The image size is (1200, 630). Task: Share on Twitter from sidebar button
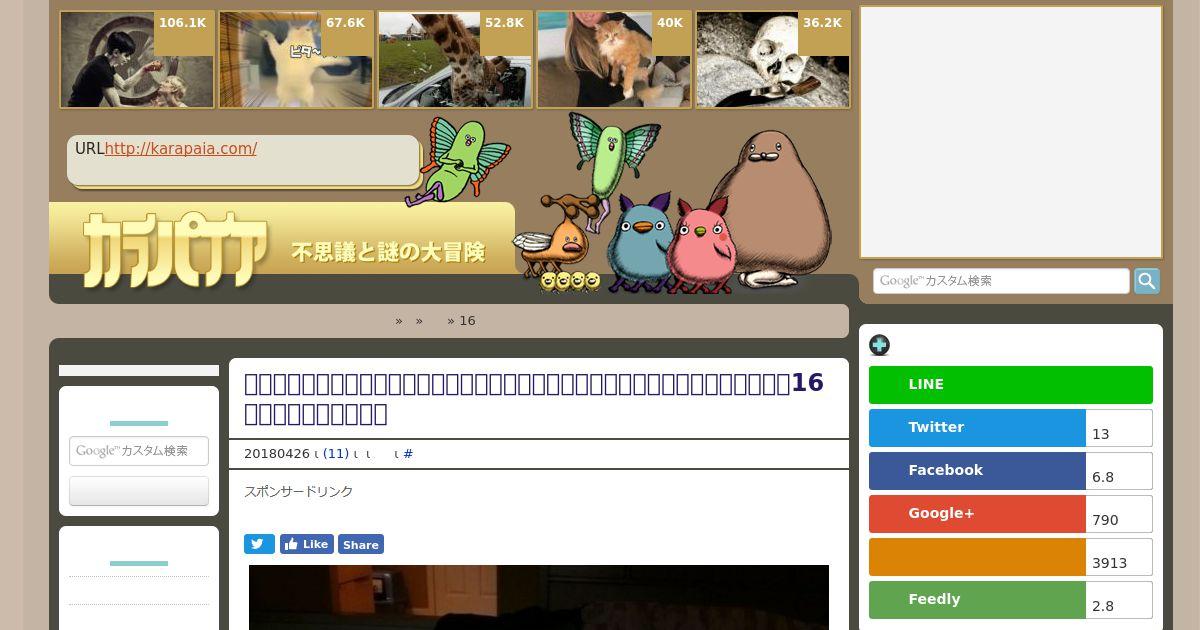coord(977,428)
